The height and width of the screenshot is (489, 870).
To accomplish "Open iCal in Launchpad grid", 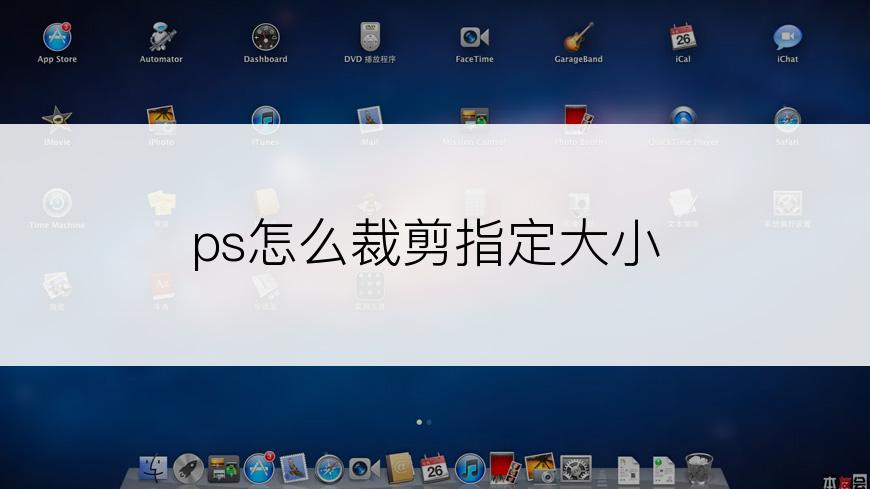I will pyautogui.click(x=682, y=37).
